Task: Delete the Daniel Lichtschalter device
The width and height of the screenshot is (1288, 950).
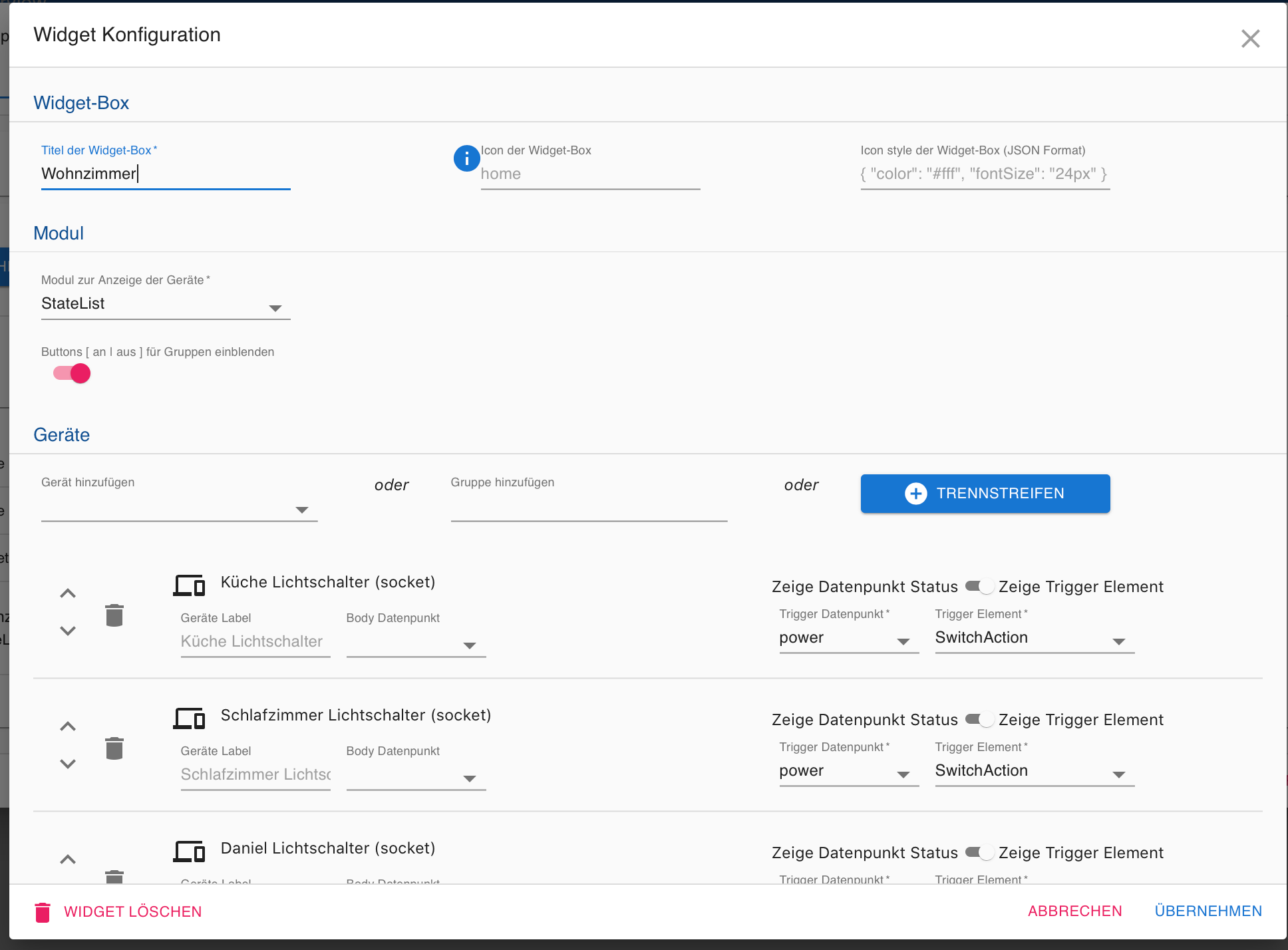Action: tap(114, 876)
